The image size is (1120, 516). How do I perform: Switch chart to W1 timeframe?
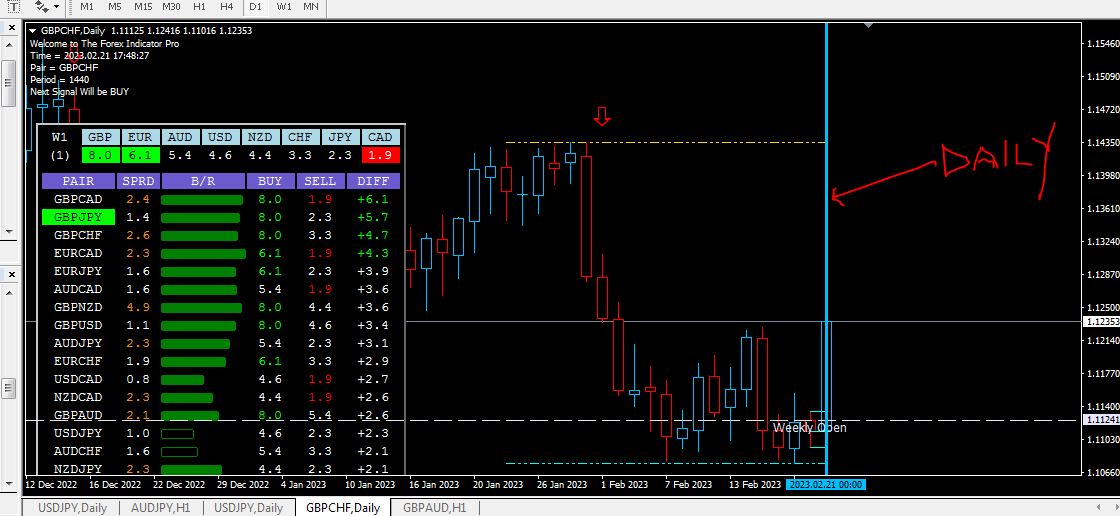pos(284,6)
